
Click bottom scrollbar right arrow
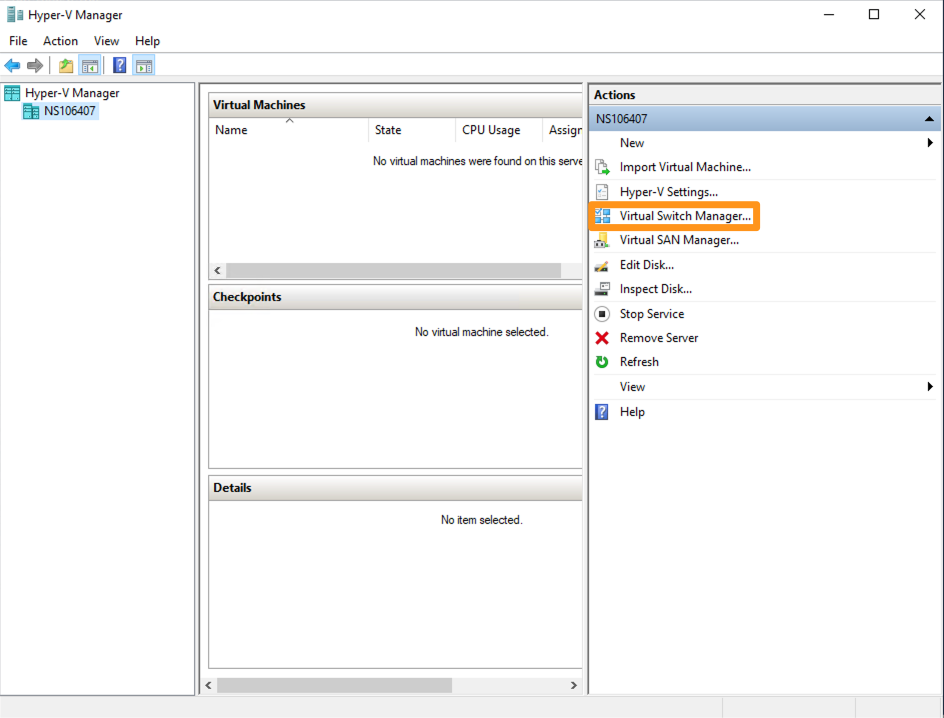574,686
